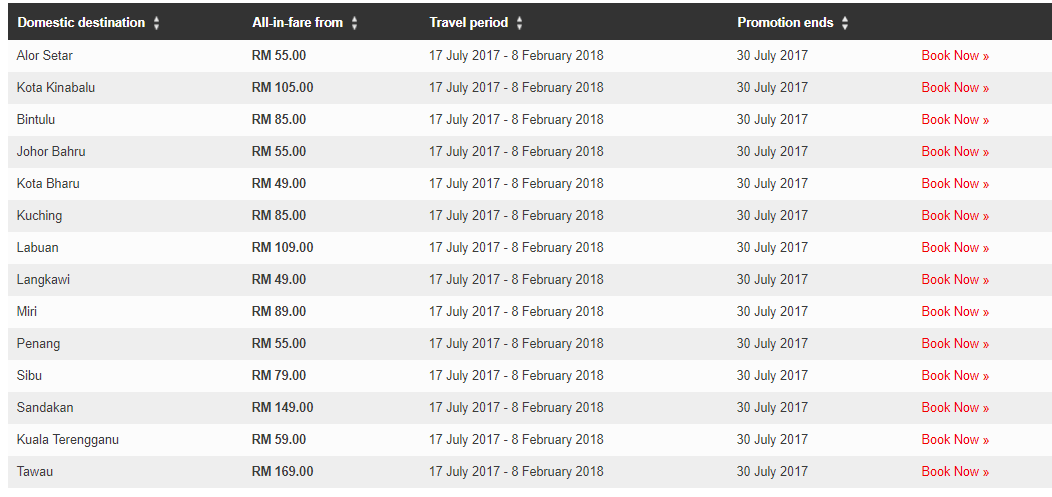Click Book Now for Tawau
The width and height of the screenshot is (1052, 497).
pos(954,472)
